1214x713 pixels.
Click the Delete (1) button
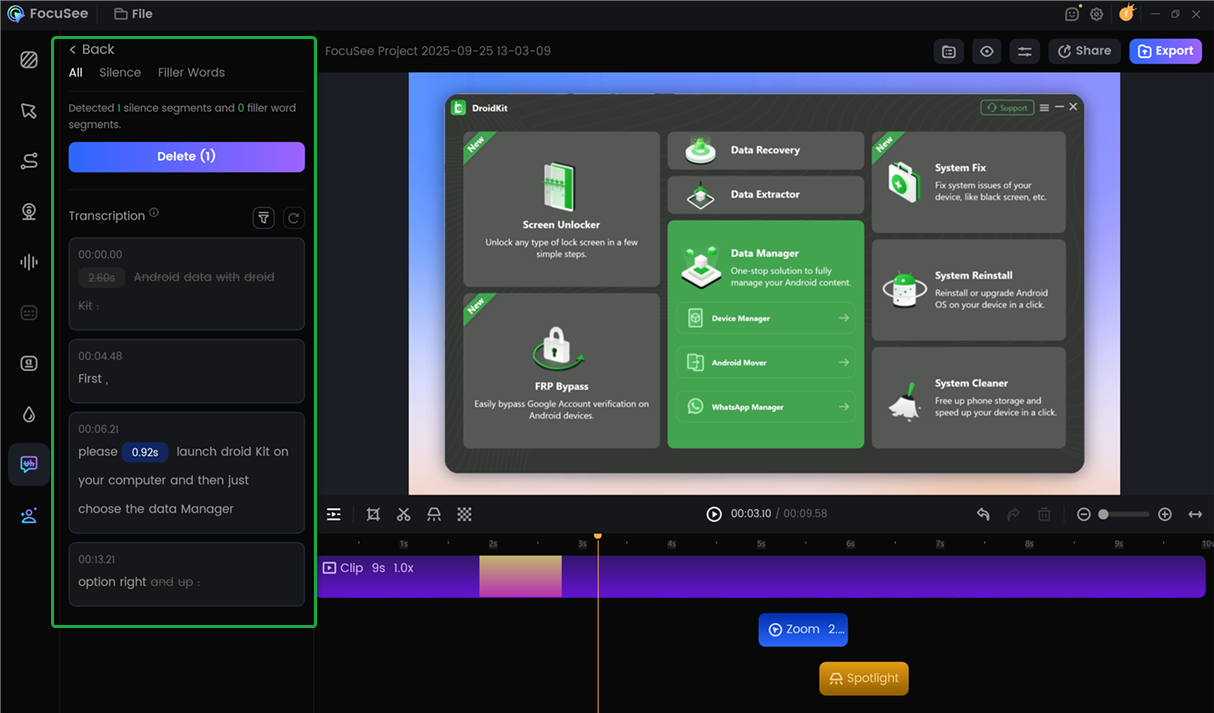tap(186, 157)
